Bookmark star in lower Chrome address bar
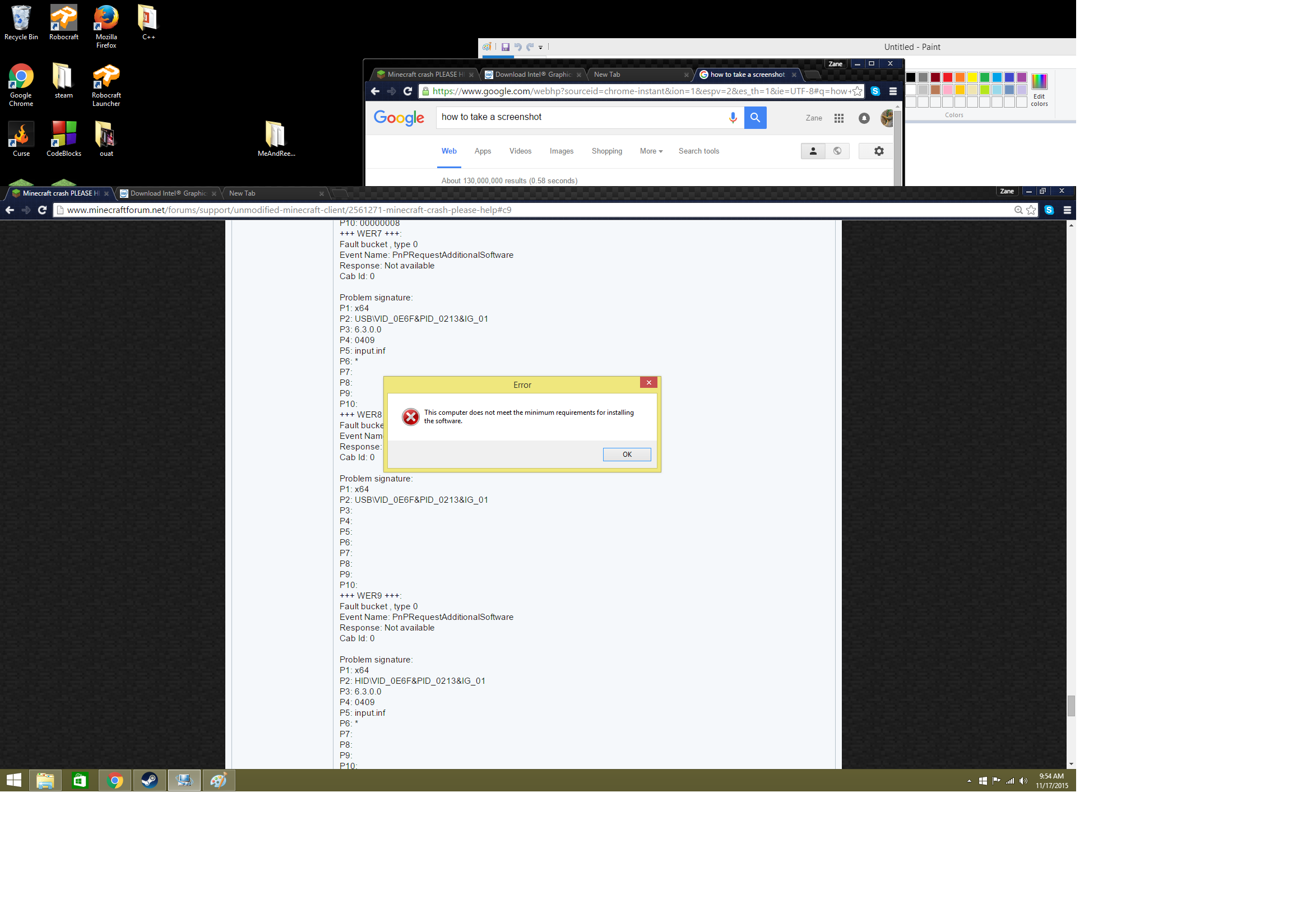 (x=1031, y=210)
